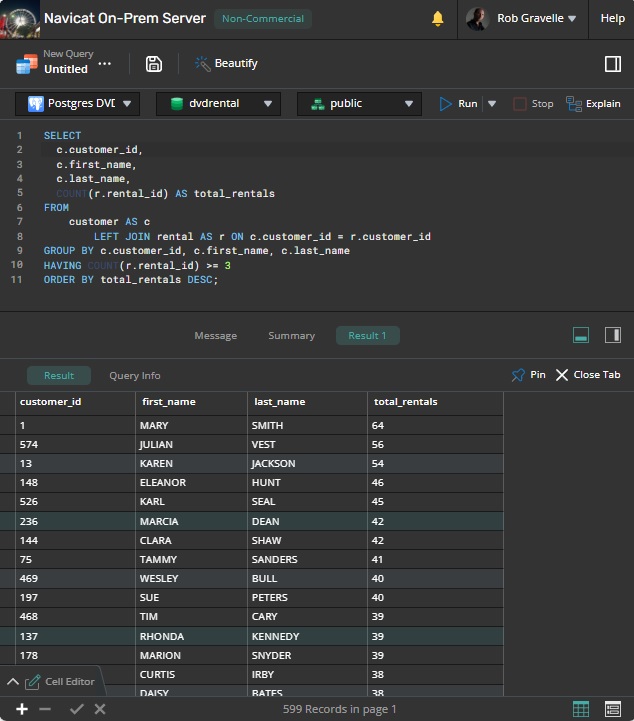The width and height of the screenshot is (634, 721).
Task: Open the Postgres DVD connection dropdown
Action: (77, 104)
